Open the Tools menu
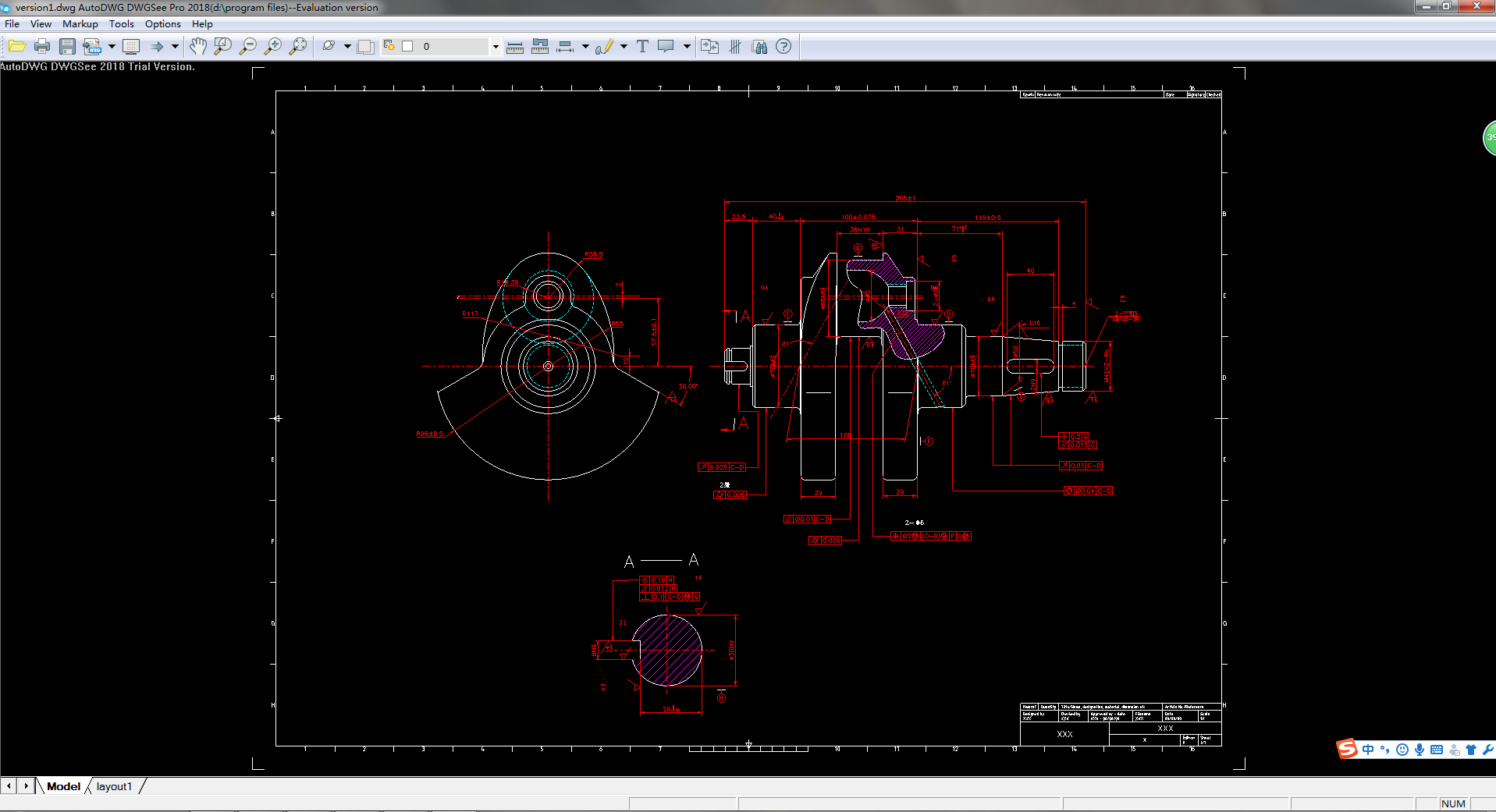 pos(121,24)
